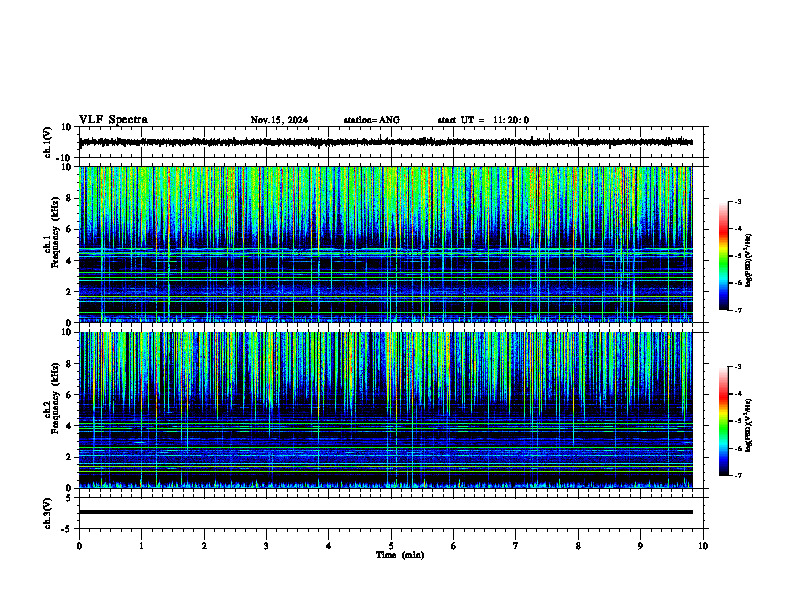Click the ch.2 "Frequency (kHz)" axis label
This screenshot has height=612, width=792.
click(56, 398)
